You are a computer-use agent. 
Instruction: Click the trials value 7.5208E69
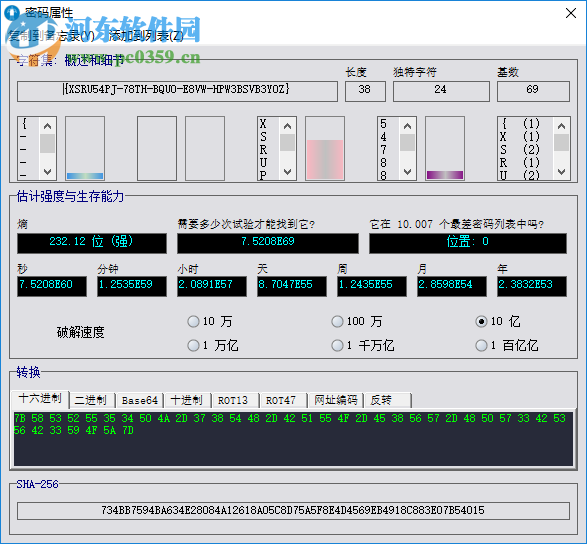pos(268,243)
